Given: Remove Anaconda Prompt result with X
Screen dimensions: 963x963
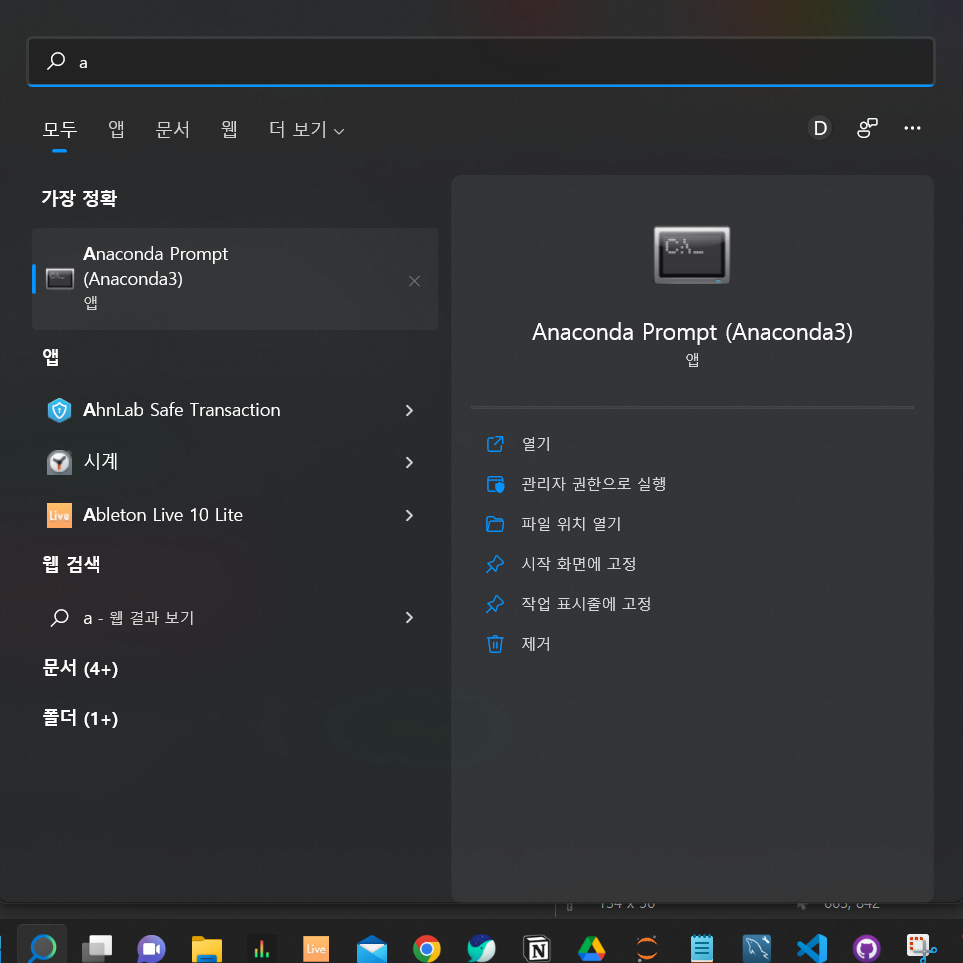Looking at the screenshot, I should point(415,281).
